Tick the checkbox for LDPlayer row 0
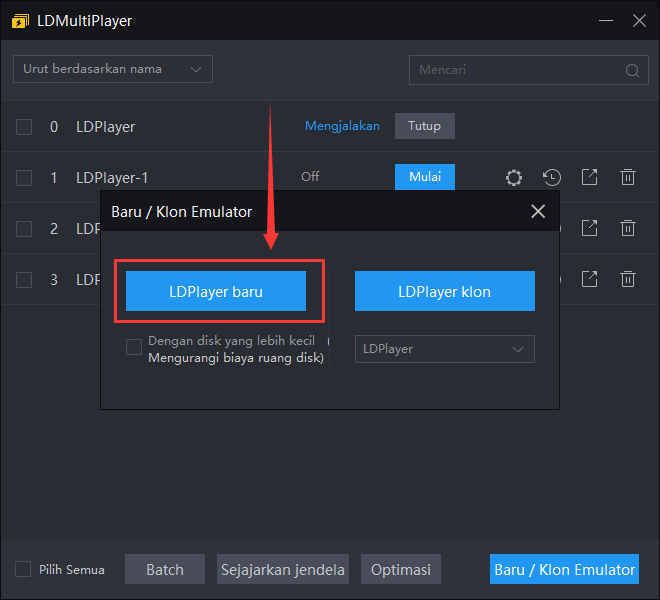The height and width of the screenshot is (600, 660). point(24,127)
